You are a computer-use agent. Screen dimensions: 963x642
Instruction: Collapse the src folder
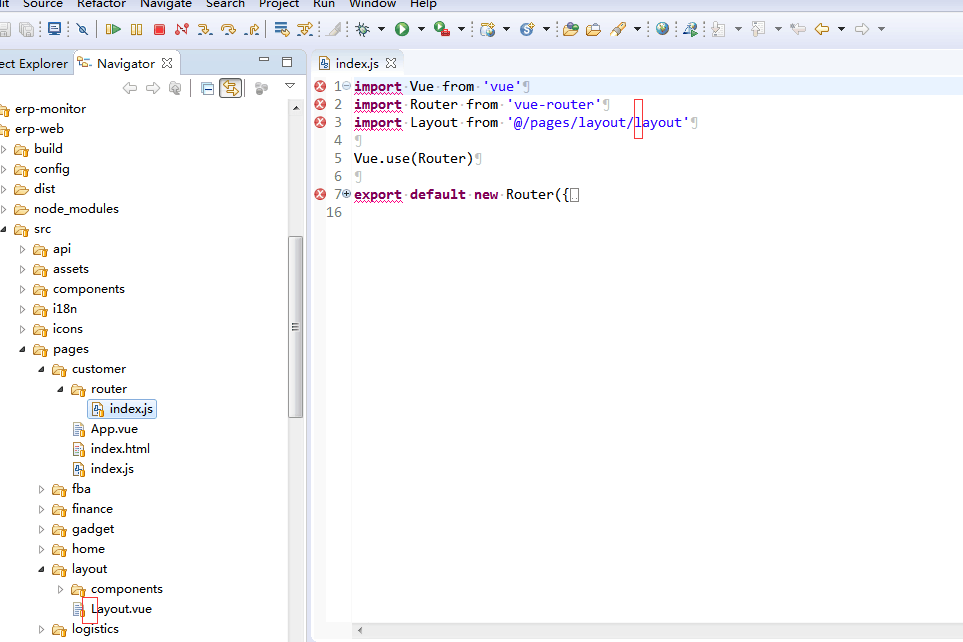4,229
